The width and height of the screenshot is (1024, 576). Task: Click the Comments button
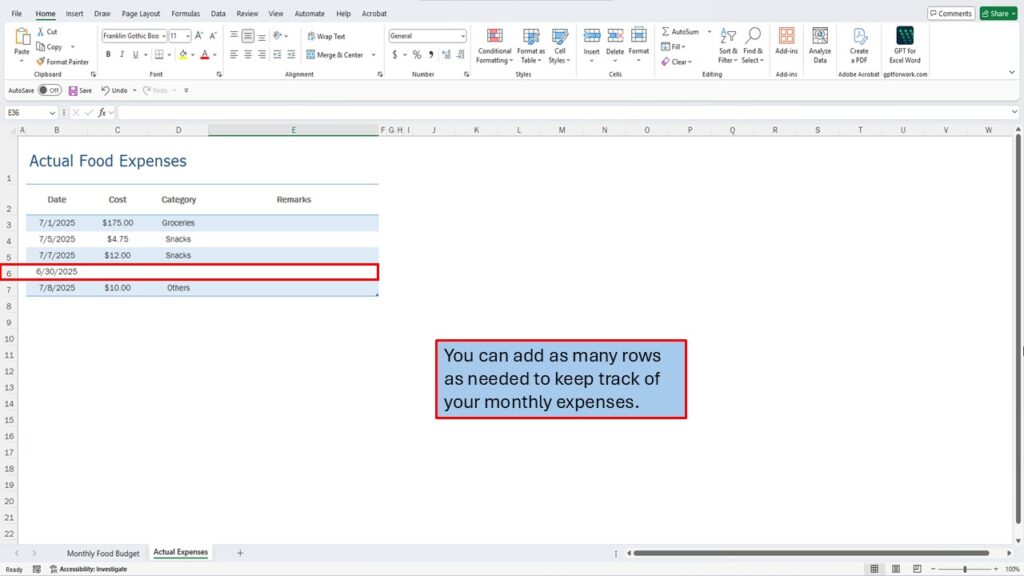click(x=950, y=13)
